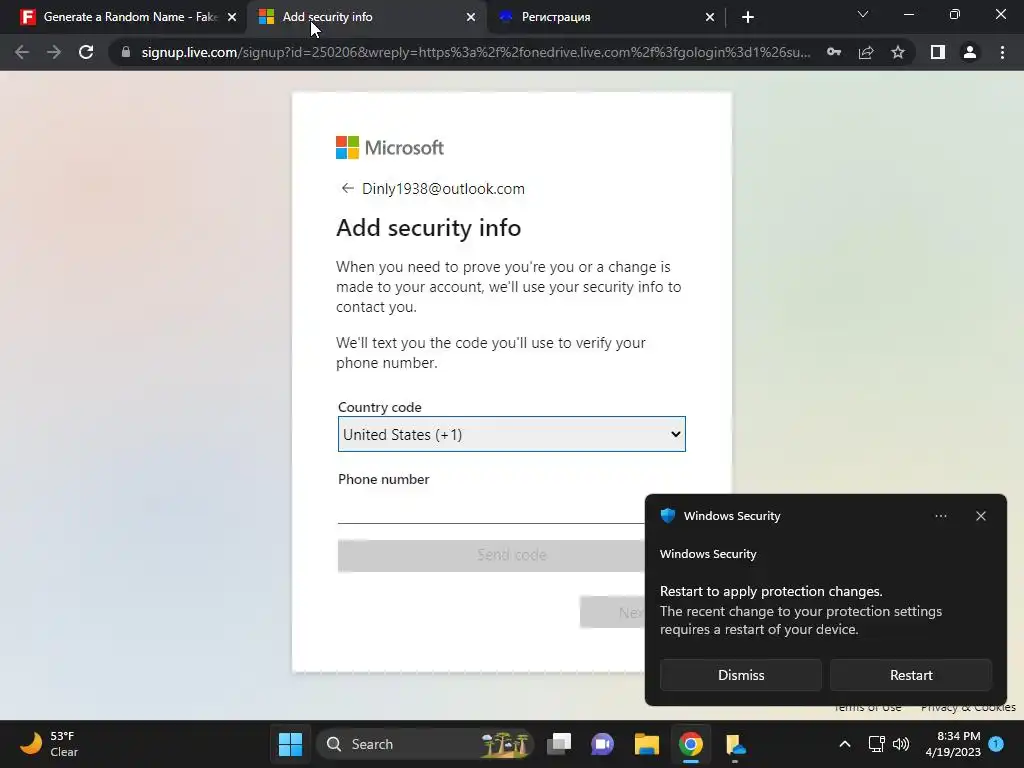Open browser side panel
The width and height of the screenshot is (1024, 768).
pos(938,52)
